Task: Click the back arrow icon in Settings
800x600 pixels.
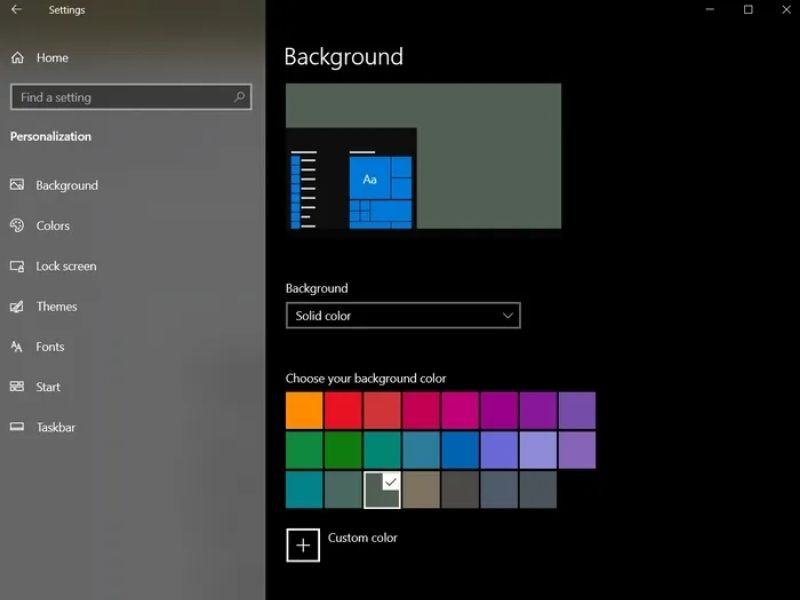Action: click(x=16, y=10)
